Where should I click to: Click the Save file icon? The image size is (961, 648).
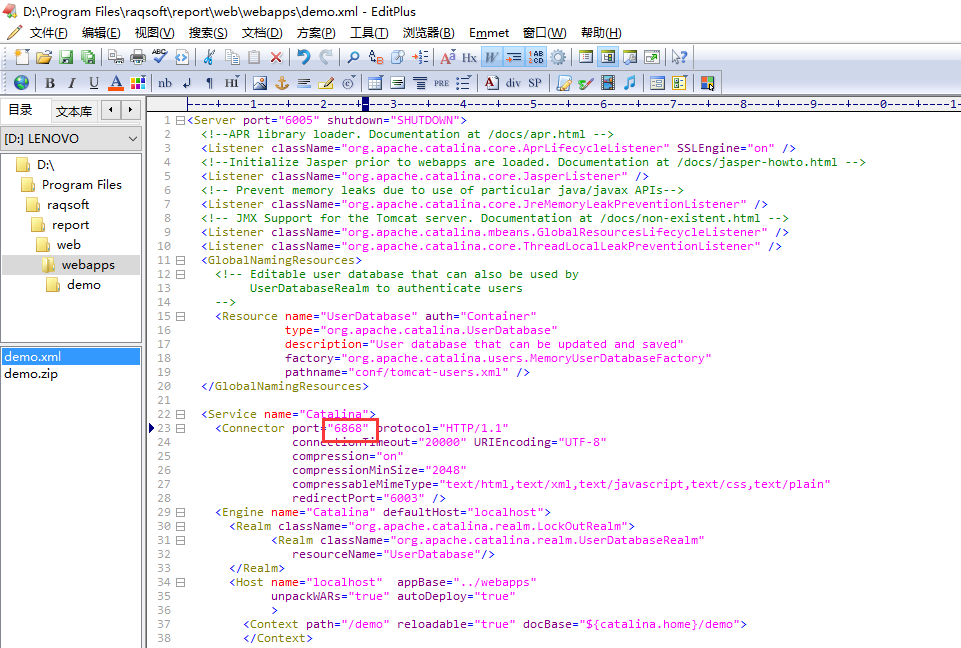pyautogui.click(x=66, y=57)
